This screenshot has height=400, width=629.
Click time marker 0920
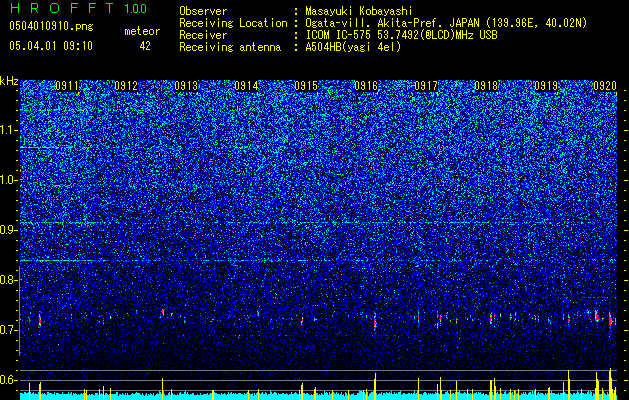[605, 86]
